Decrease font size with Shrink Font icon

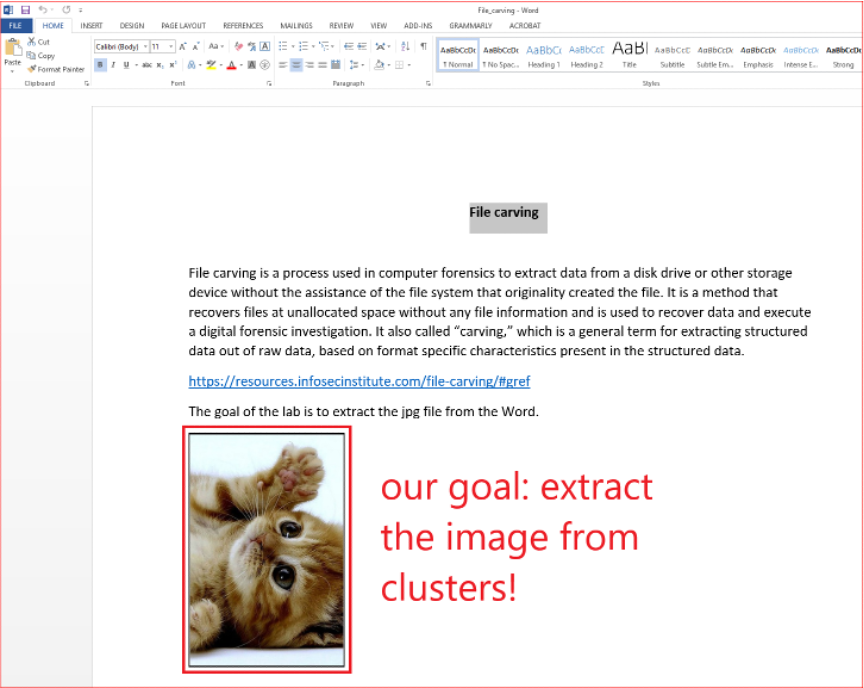tap(196, 47)
